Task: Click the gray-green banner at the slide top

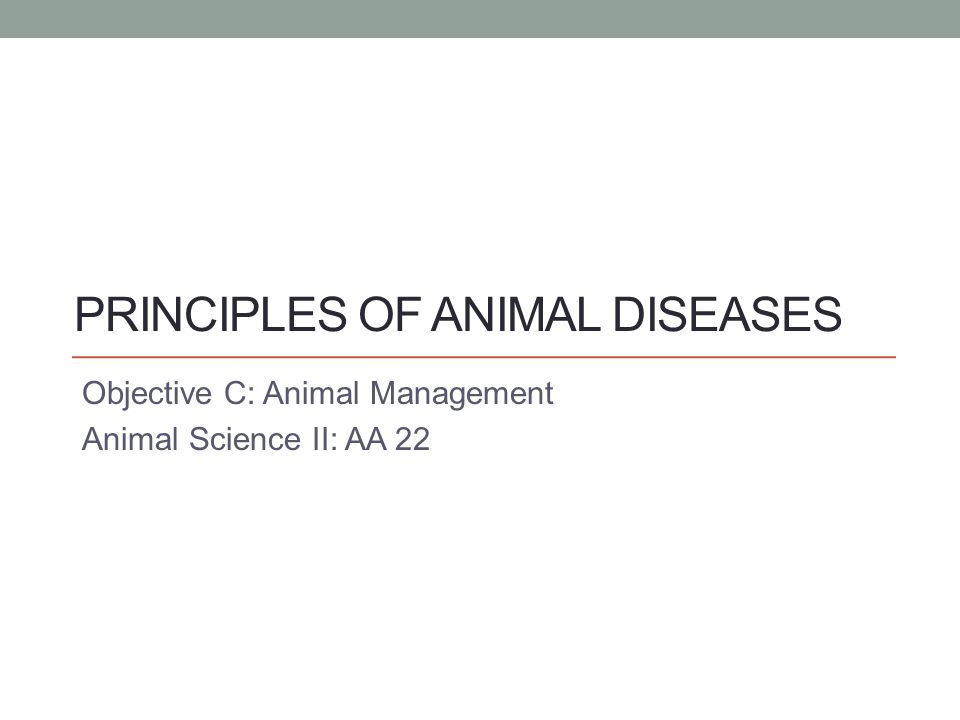Action: [480, 18]
